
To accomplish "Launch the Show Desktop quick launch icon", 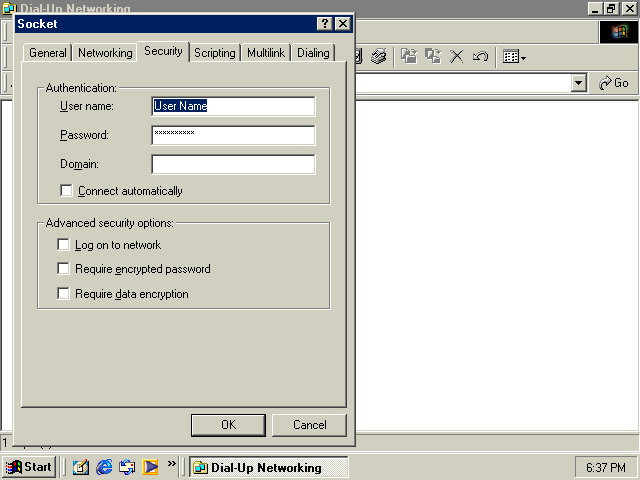I will 80,467.
